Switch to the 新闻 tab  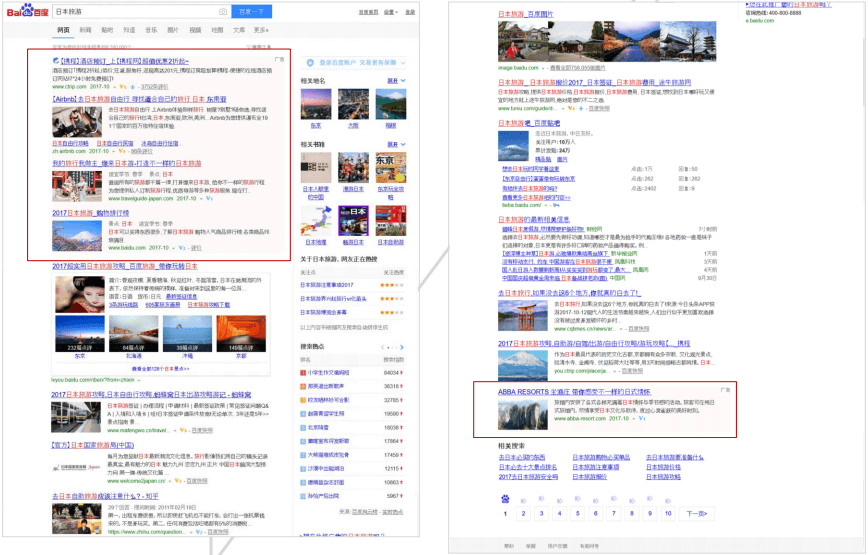tap(85, 30)
